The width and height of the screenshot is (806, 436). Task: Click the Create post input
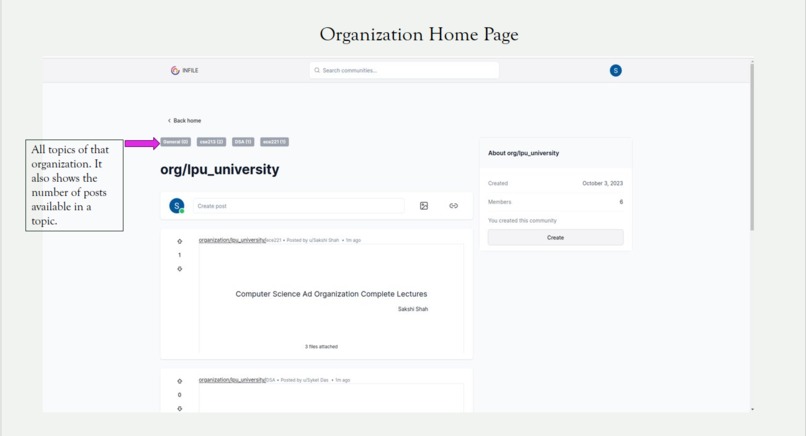(299, 206)
